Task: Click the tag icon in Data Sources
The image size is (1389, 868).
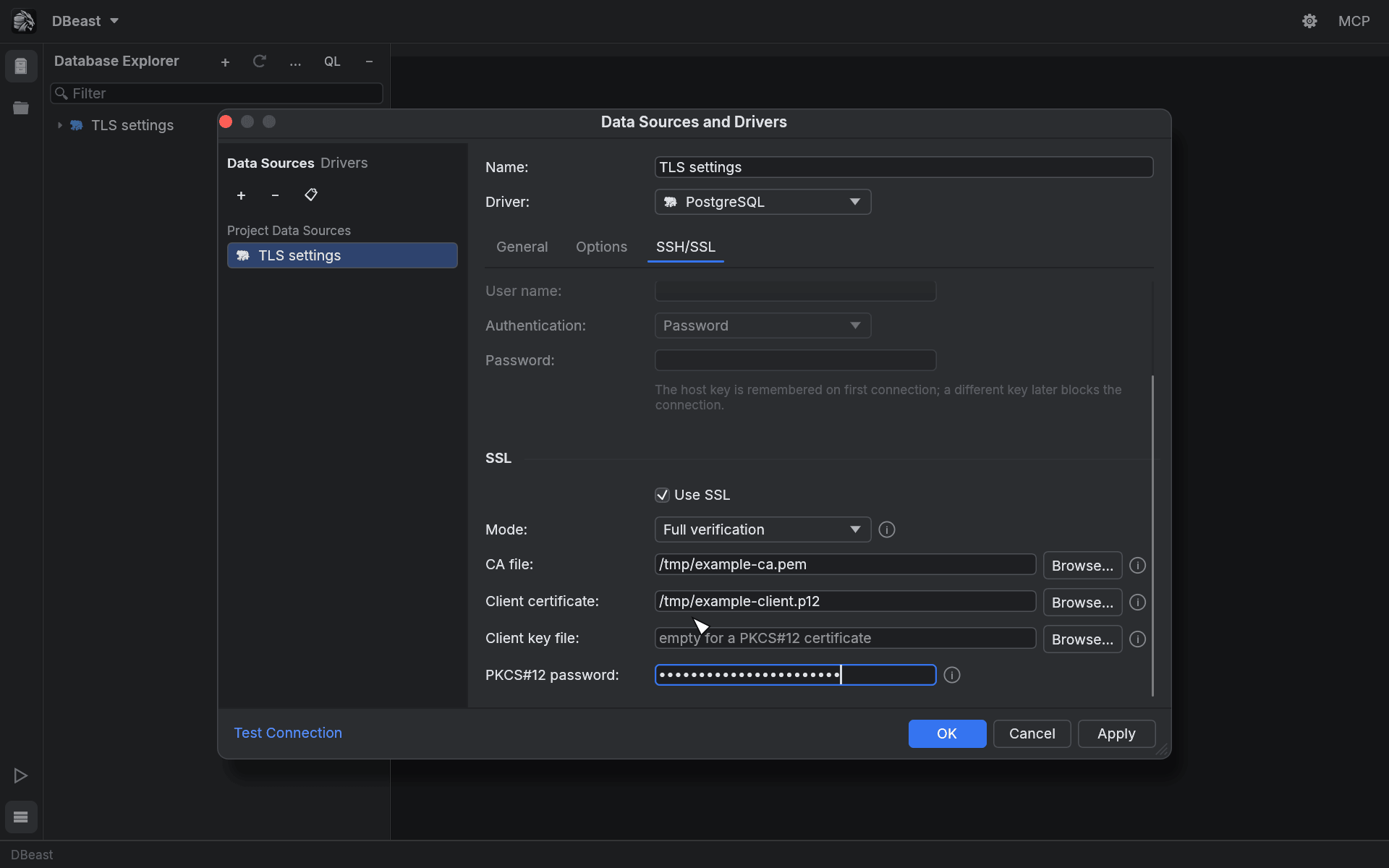Action: tap(311, 195)
